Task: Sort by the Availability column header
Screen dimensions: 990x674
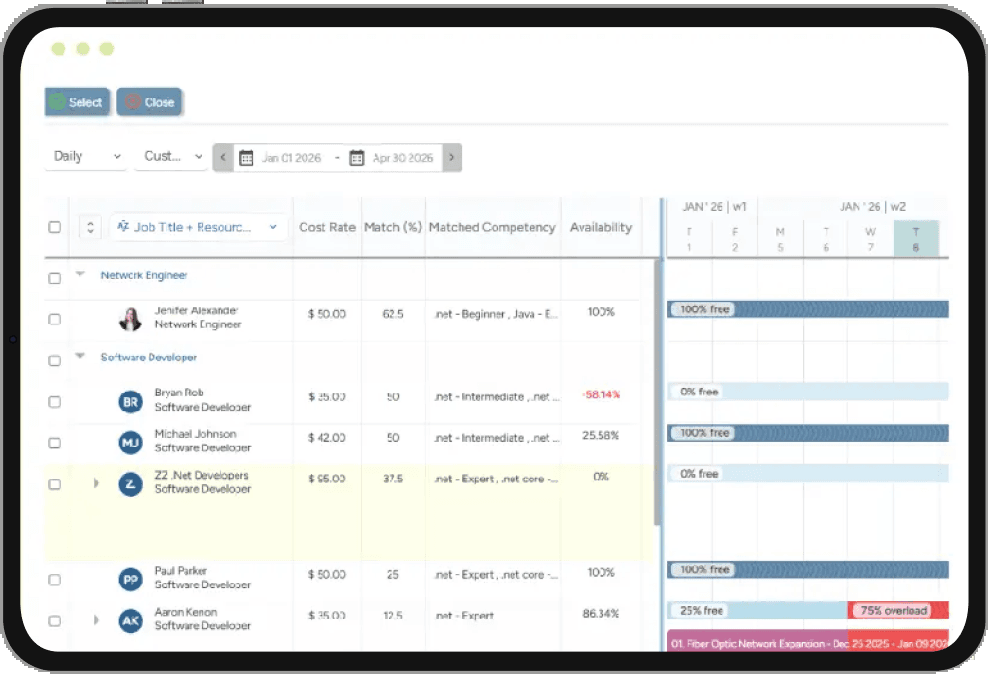Action: click(600, 227)
